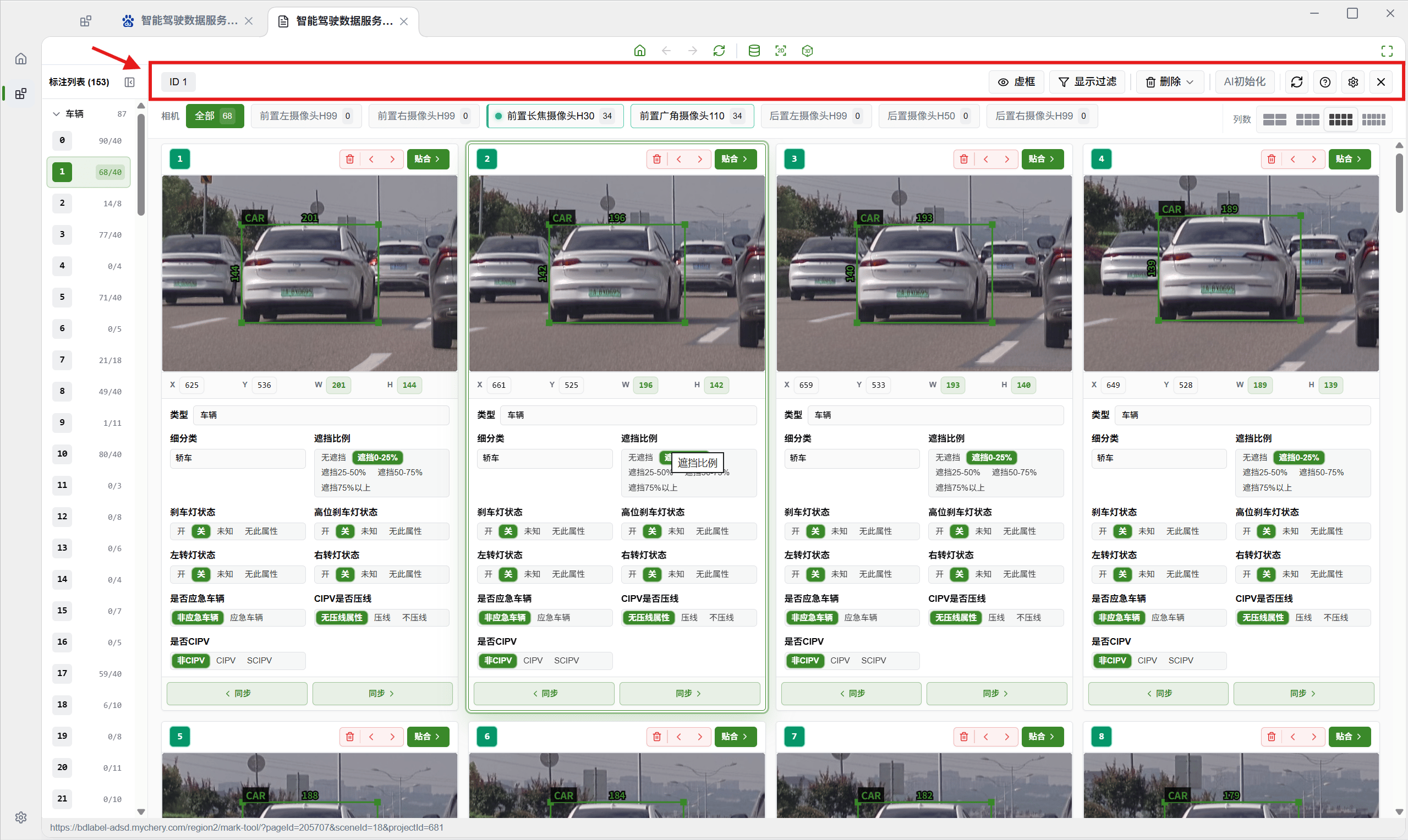Open the database icon in top toolbar
The width and height of the screenshot is (1408, 840).
click(754, 51)
